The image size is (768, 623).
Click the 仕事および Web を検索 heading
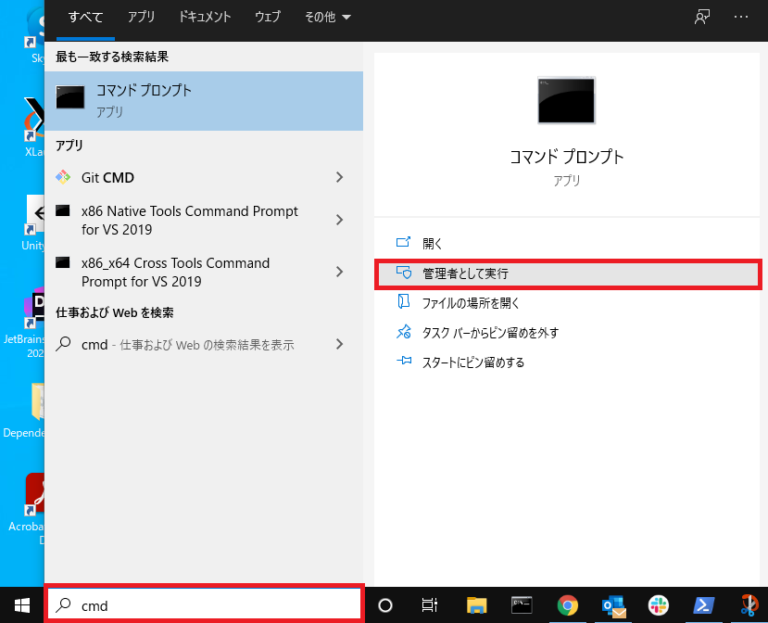[x=115, y=312]
